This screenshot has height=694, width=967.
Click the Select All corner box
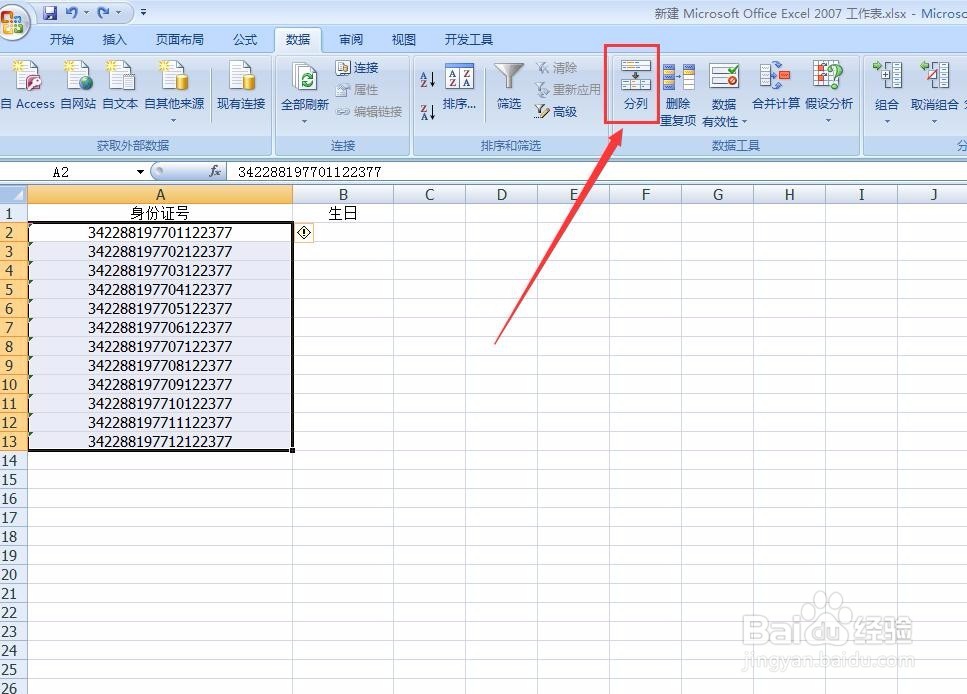[14, 195]
